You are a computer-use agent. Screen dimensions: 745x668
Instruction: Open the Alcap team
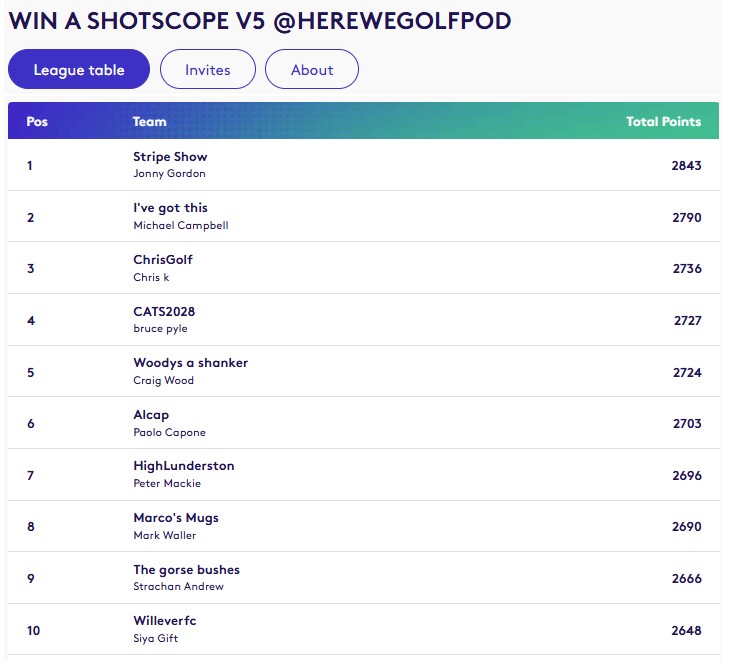151,415
